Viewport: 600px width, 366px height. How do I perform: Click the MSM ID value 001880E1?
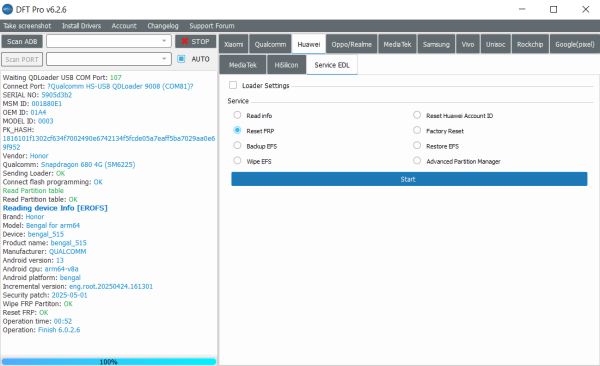tap(46, 104)
